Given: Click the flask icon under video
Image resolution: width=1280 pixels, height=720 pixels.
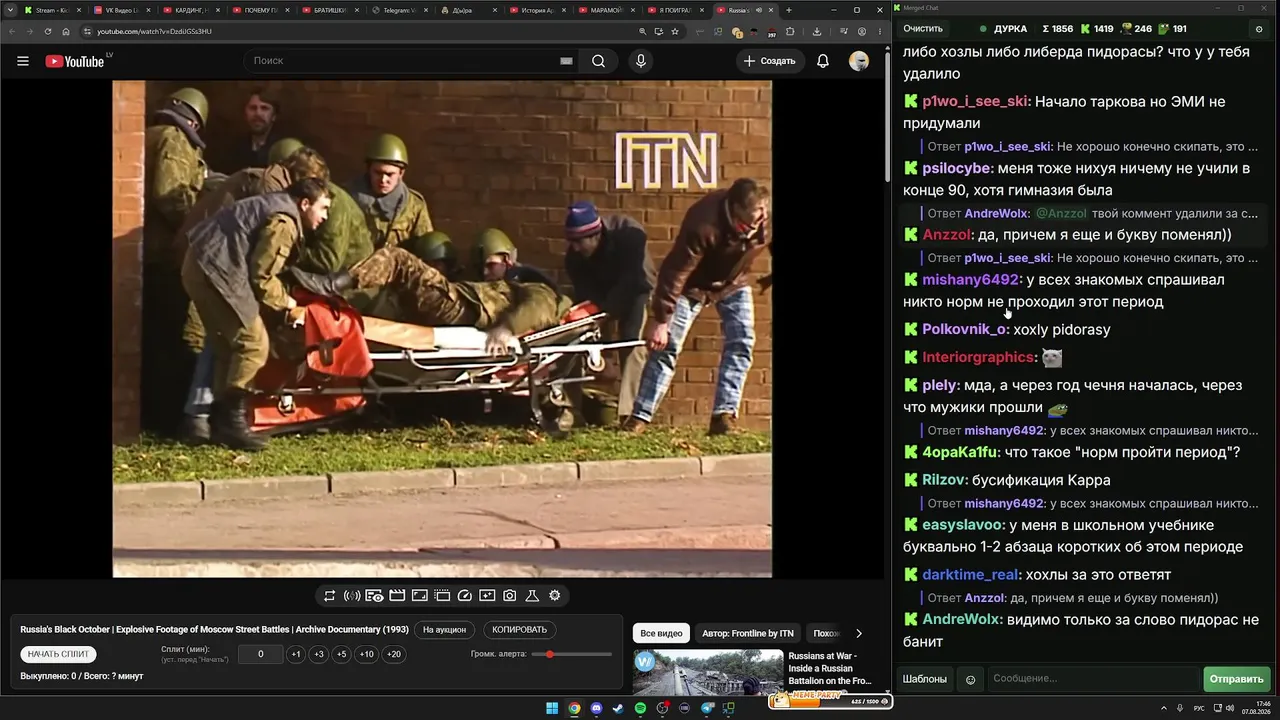Looking at the screenshot, I should [532, 595].
